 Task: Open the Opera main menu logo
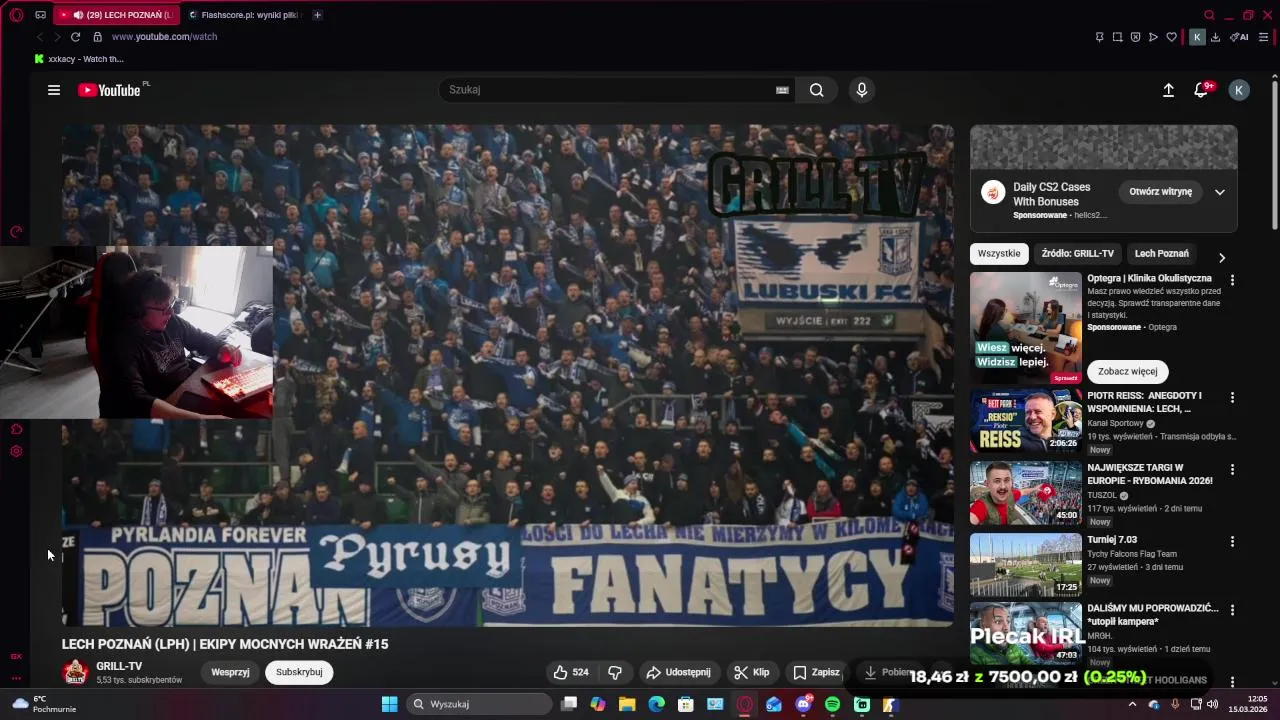point(16,15)
